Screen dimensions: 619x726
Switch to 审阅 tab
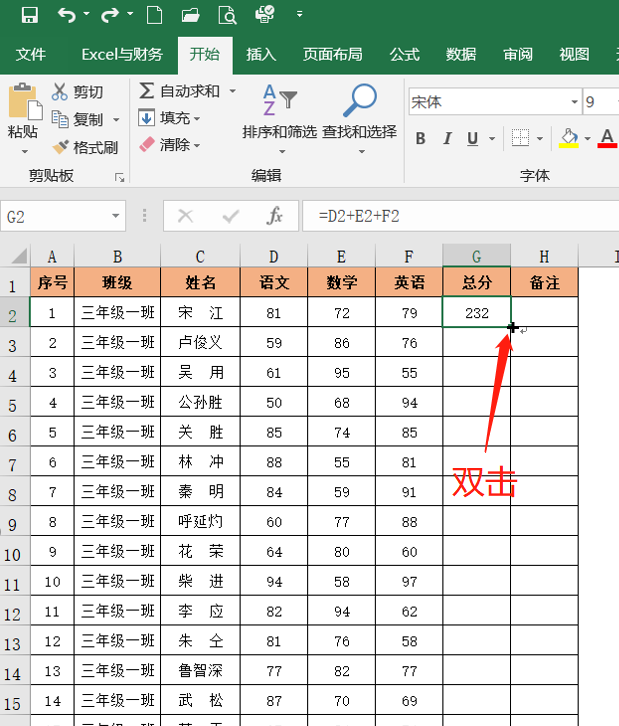[518, 55]
